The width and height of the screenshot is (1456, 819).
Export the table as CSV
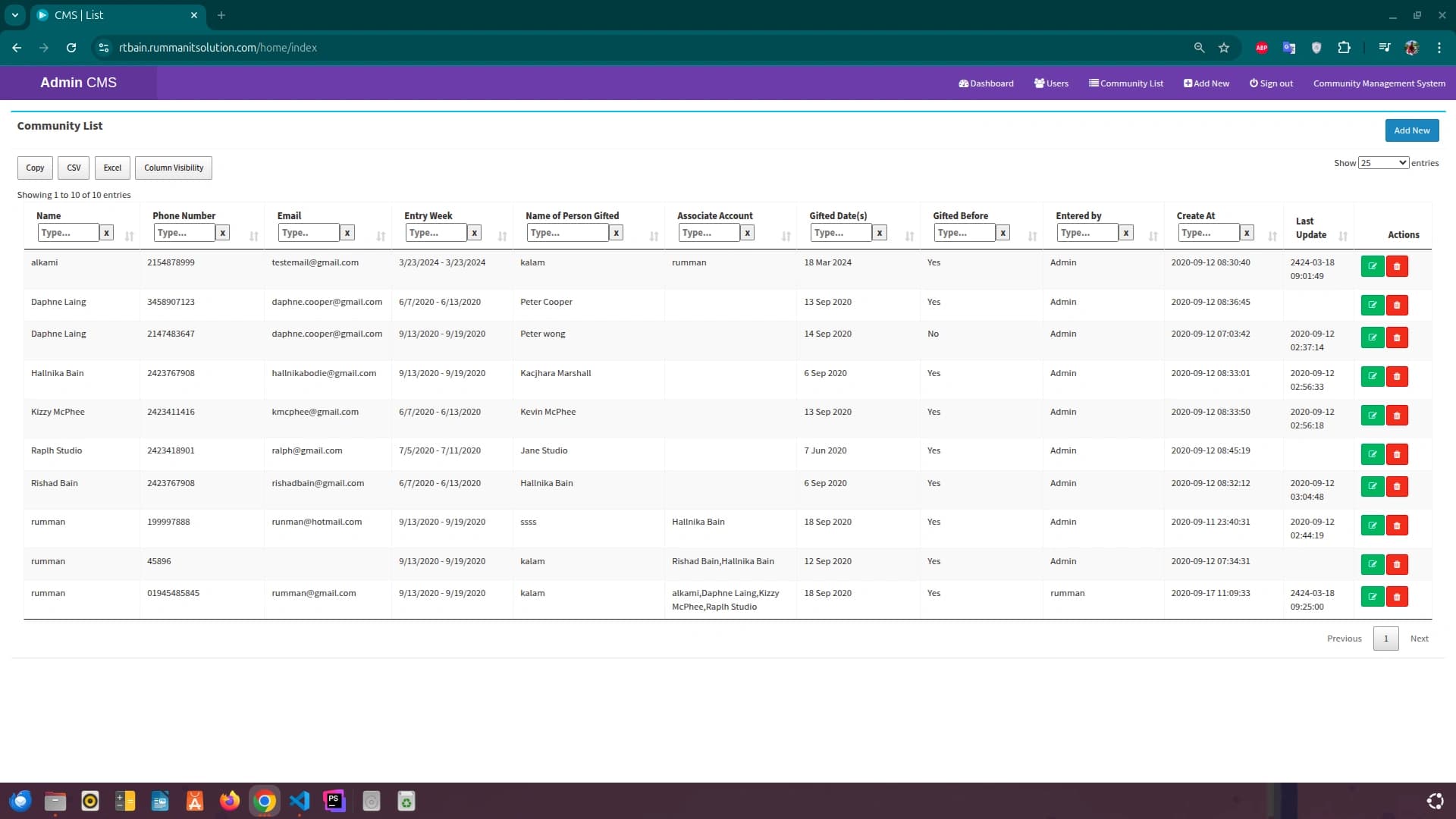[x=74, y=168]
